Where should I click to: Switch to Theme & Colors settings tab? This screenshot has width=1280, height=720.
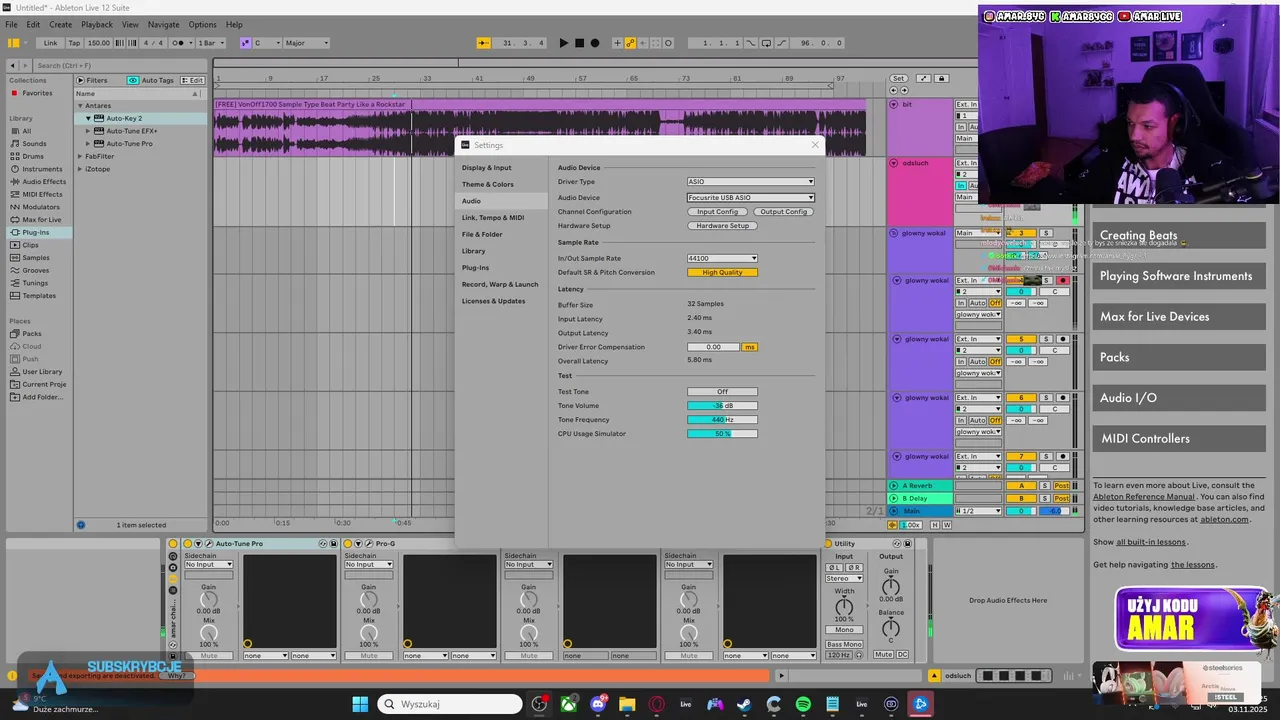pyautogui.click(x=488, y=184)
